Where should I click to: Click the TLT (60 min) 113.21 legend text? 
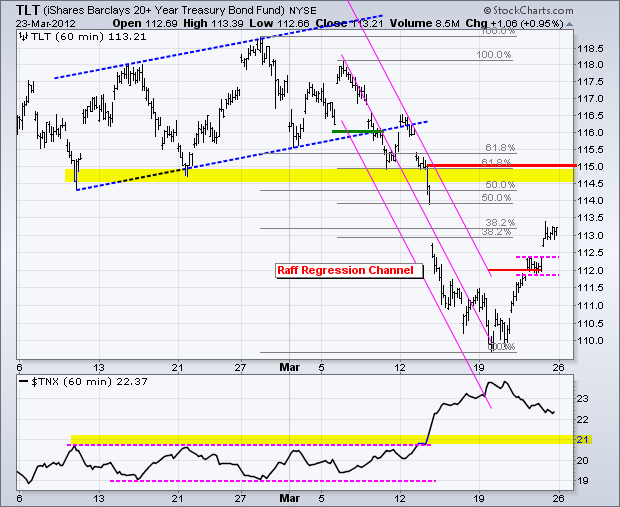coord(89,37)
